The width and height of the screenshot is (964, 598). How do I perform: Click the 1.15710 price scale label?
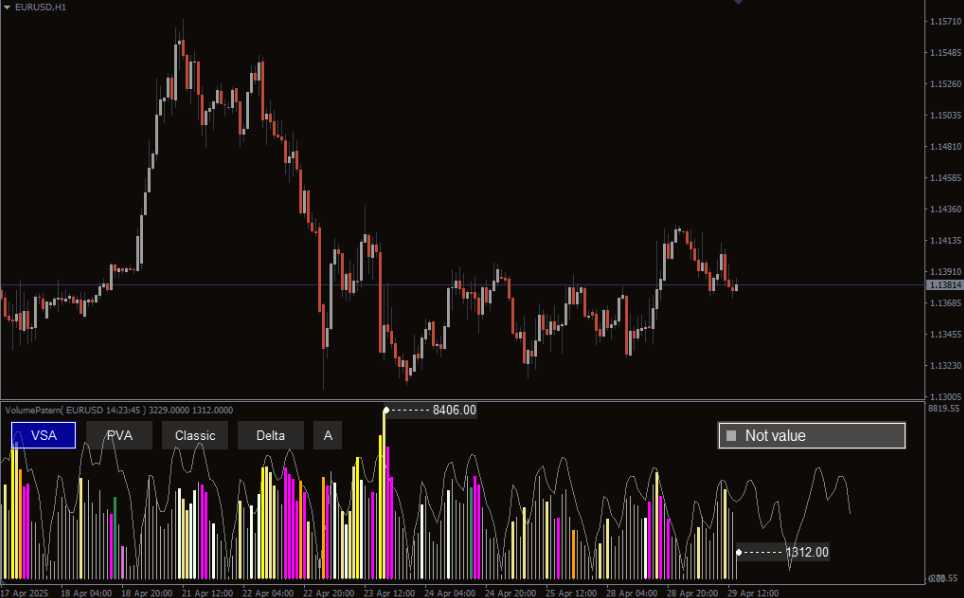(x=944, y=21)
